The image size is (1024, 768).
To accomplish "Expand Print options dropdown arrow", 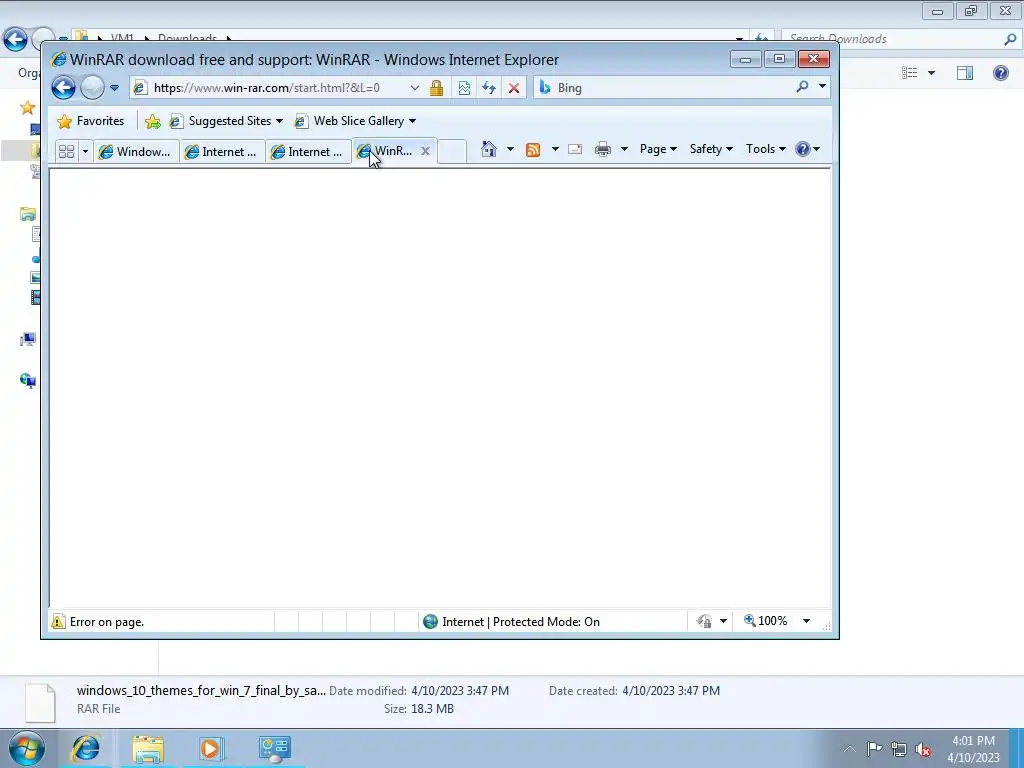I will pos(624,149).
